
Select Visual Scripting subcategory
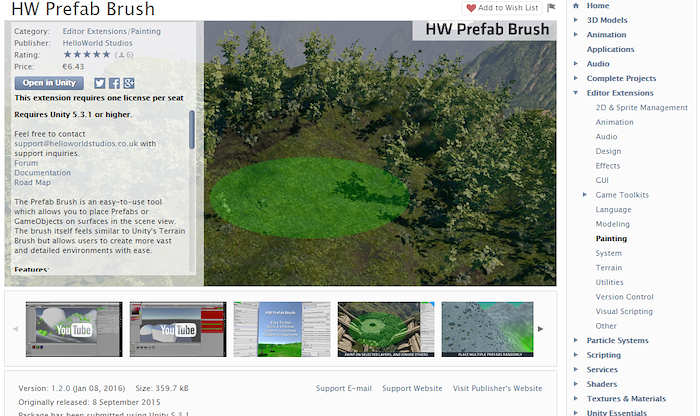[x=624, y=312]
